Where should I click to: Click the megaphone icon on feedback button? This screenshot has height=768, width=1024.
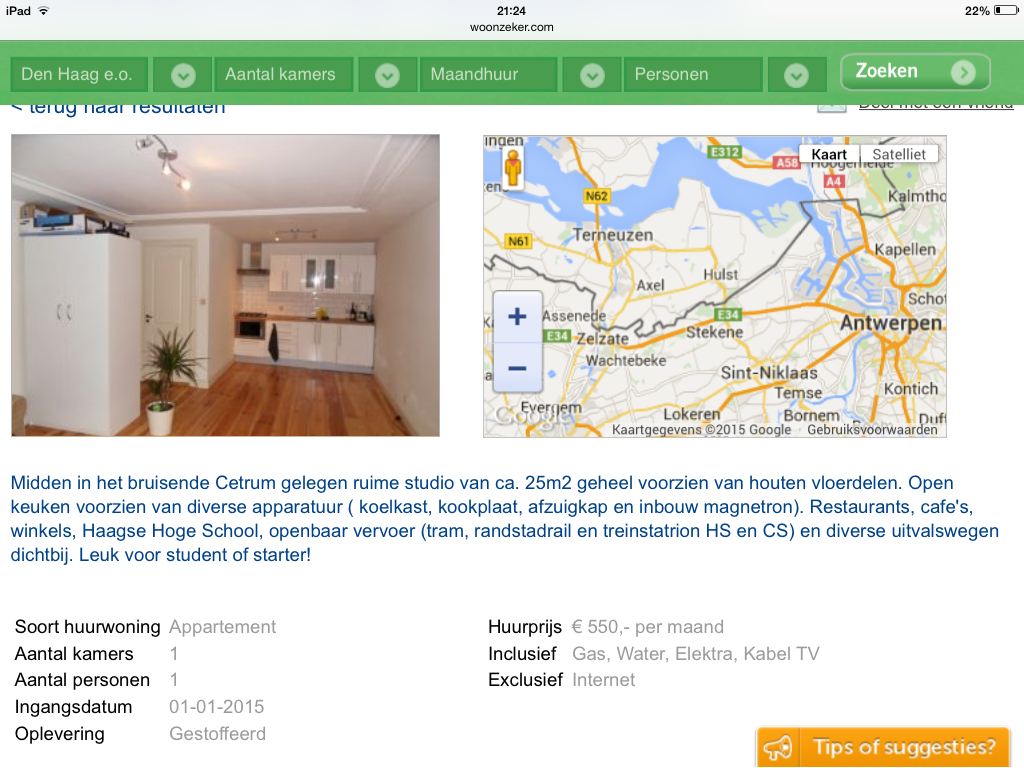(778, 747)
